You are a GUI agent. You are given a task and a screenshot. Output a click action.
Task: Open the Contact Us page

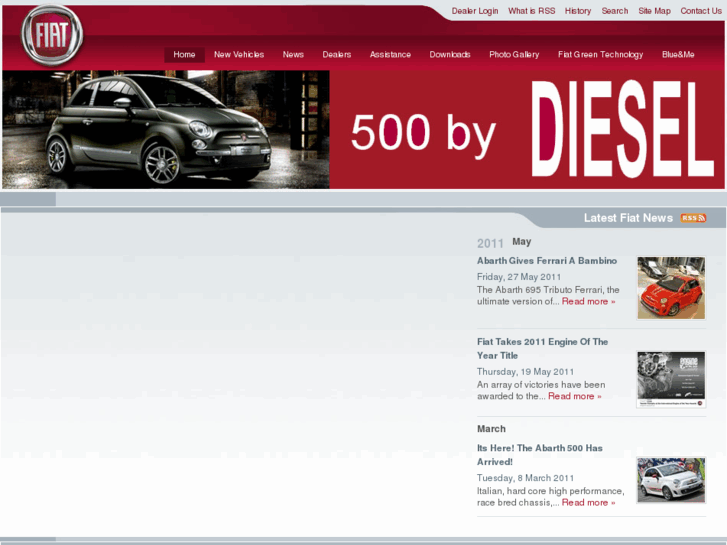point(701,11)
